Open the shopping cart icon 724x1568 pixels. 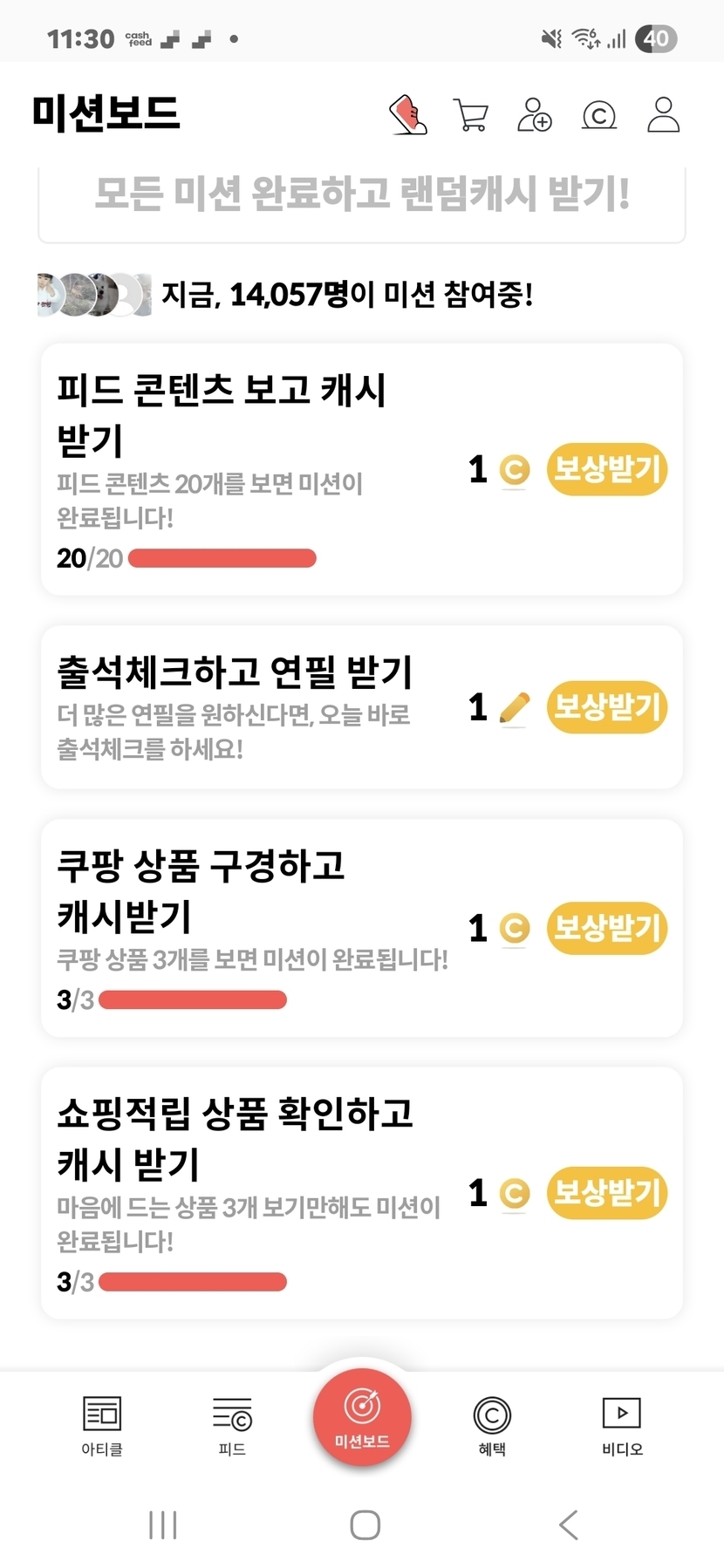471,115
